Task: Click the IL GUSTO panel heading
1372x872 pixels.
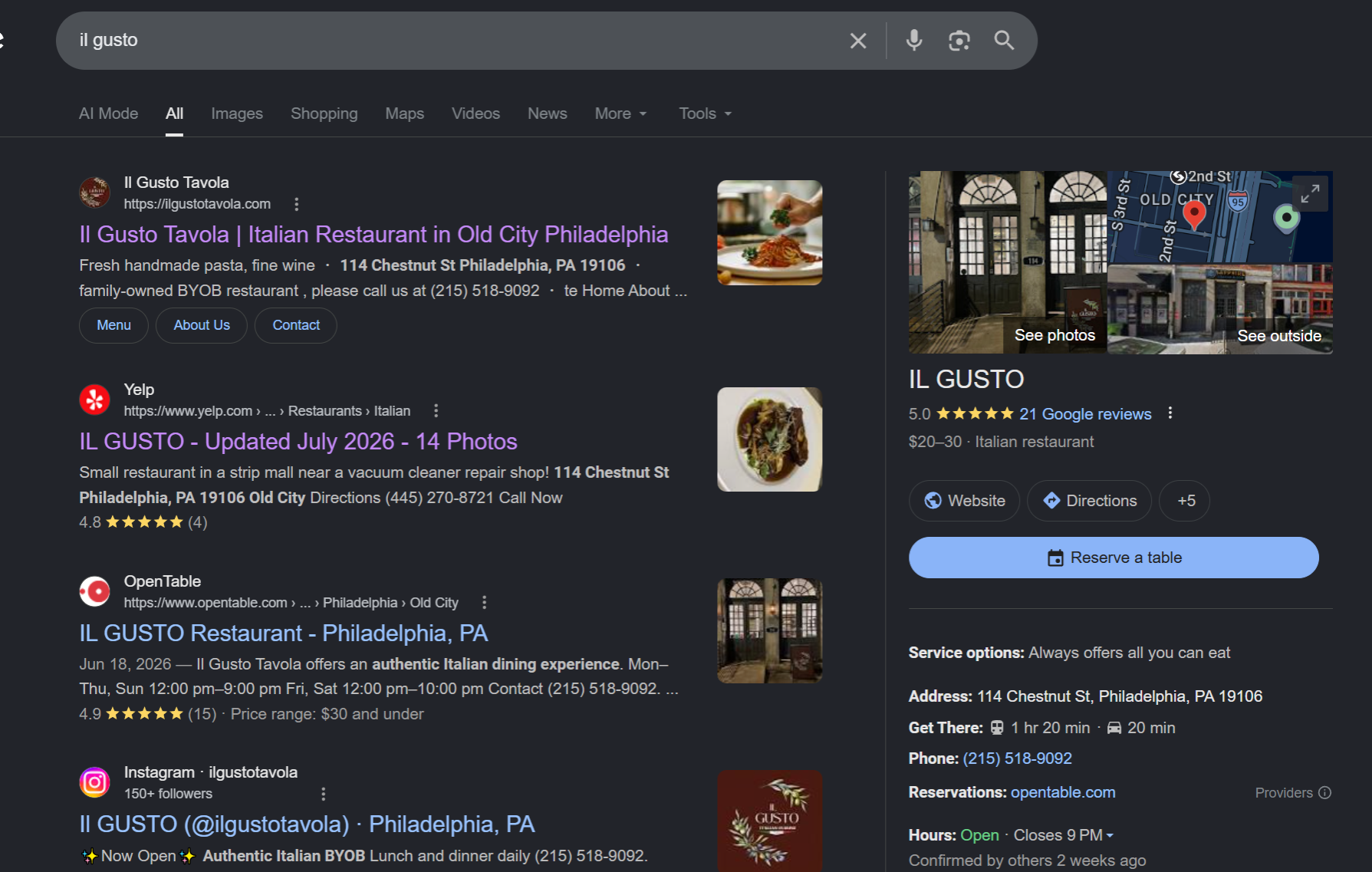Action: click(x=966, y=379)
